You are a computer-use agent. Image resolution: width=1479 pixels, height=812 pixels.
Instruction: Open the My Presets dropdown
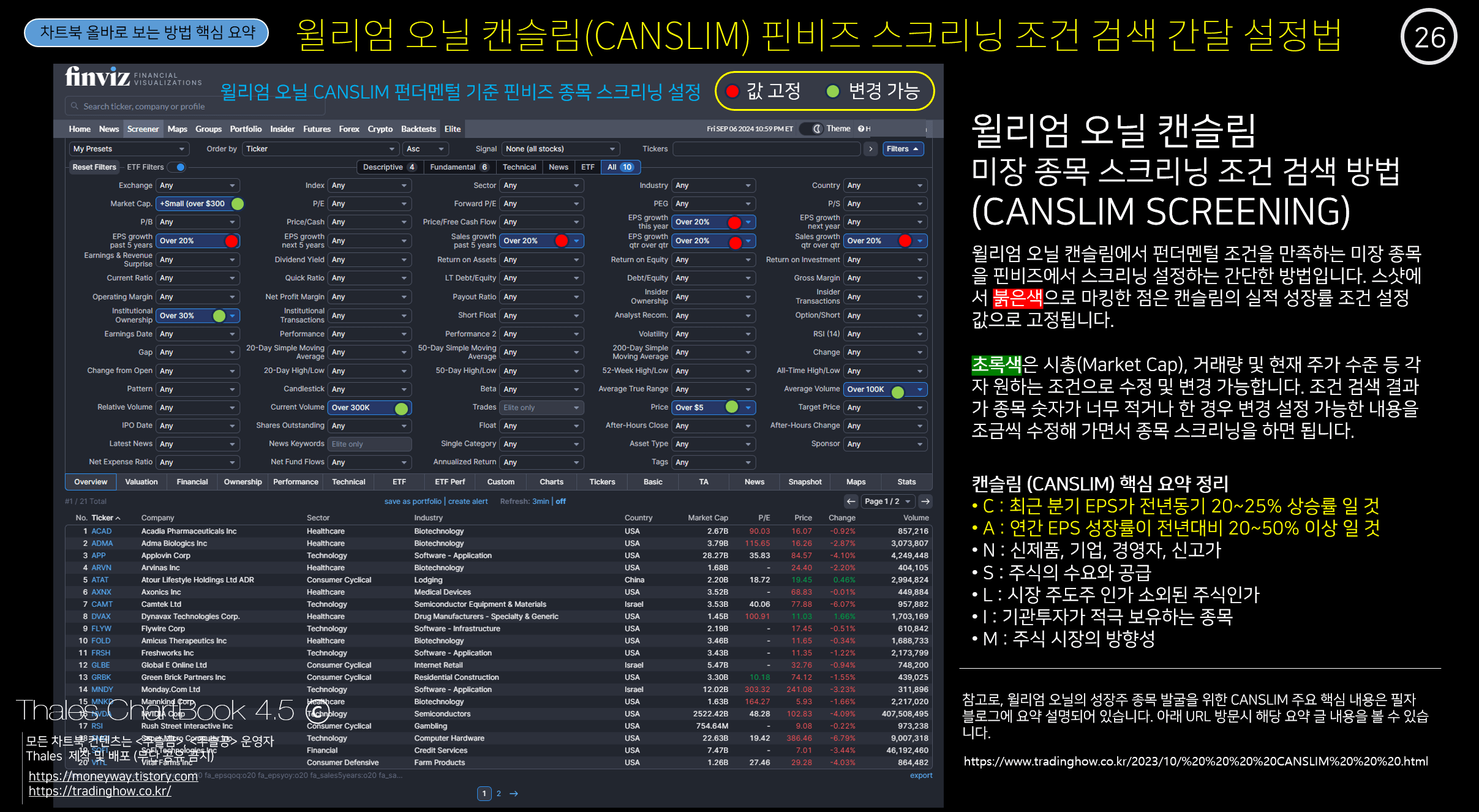pyautogui.click(x=129, y=149)
